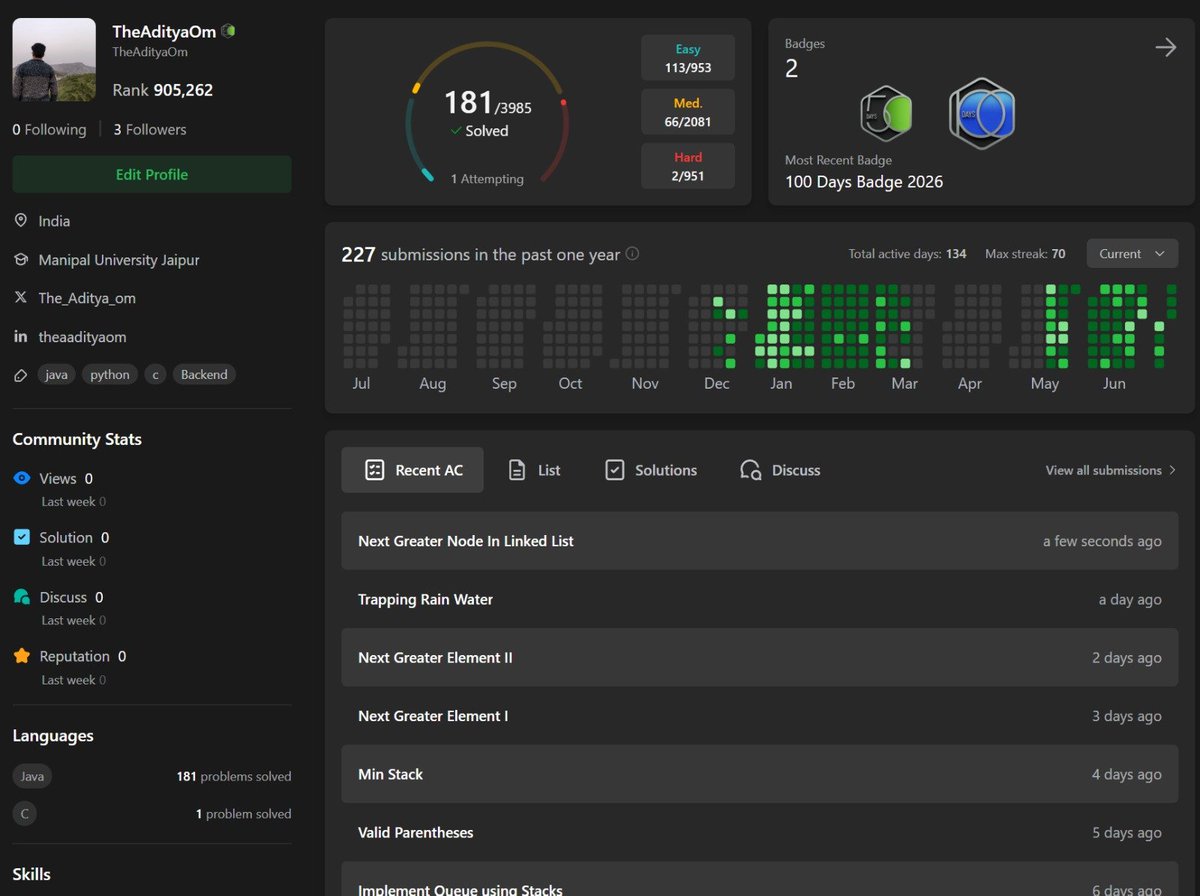Open Next Greater Element II submission
Viewport: 1200px width, 896px height.
[760, 658]
